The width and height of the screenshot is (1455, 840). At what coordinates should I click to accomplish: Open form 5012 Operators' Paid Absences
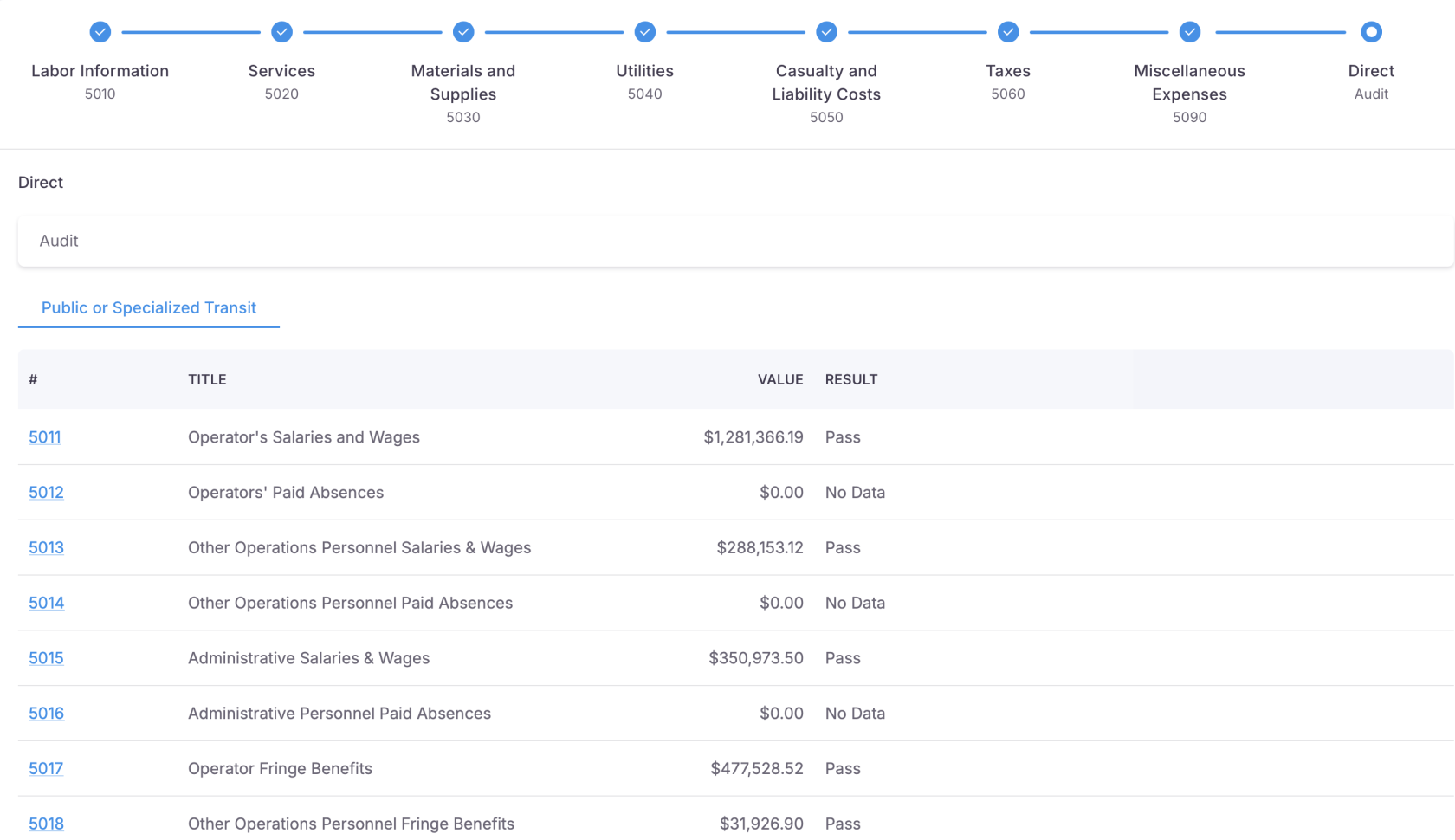(x=46, y=492)
